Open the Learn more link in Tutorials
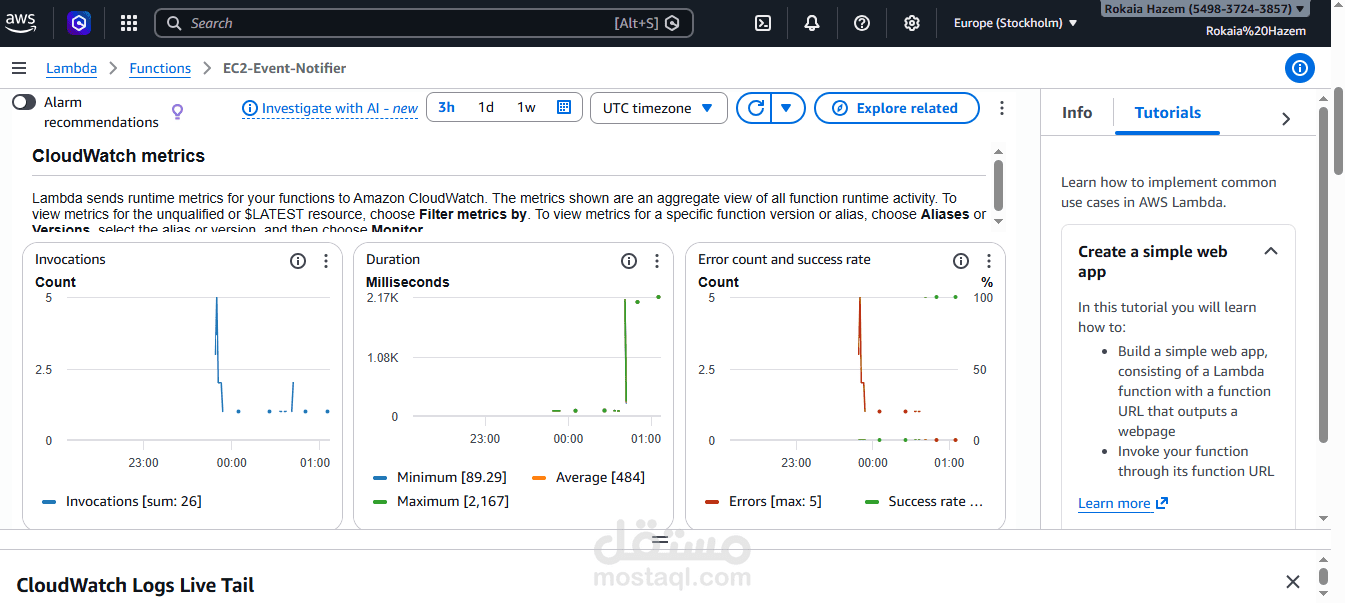The width and height of the screenshot is (1345, 603). 1115,502
